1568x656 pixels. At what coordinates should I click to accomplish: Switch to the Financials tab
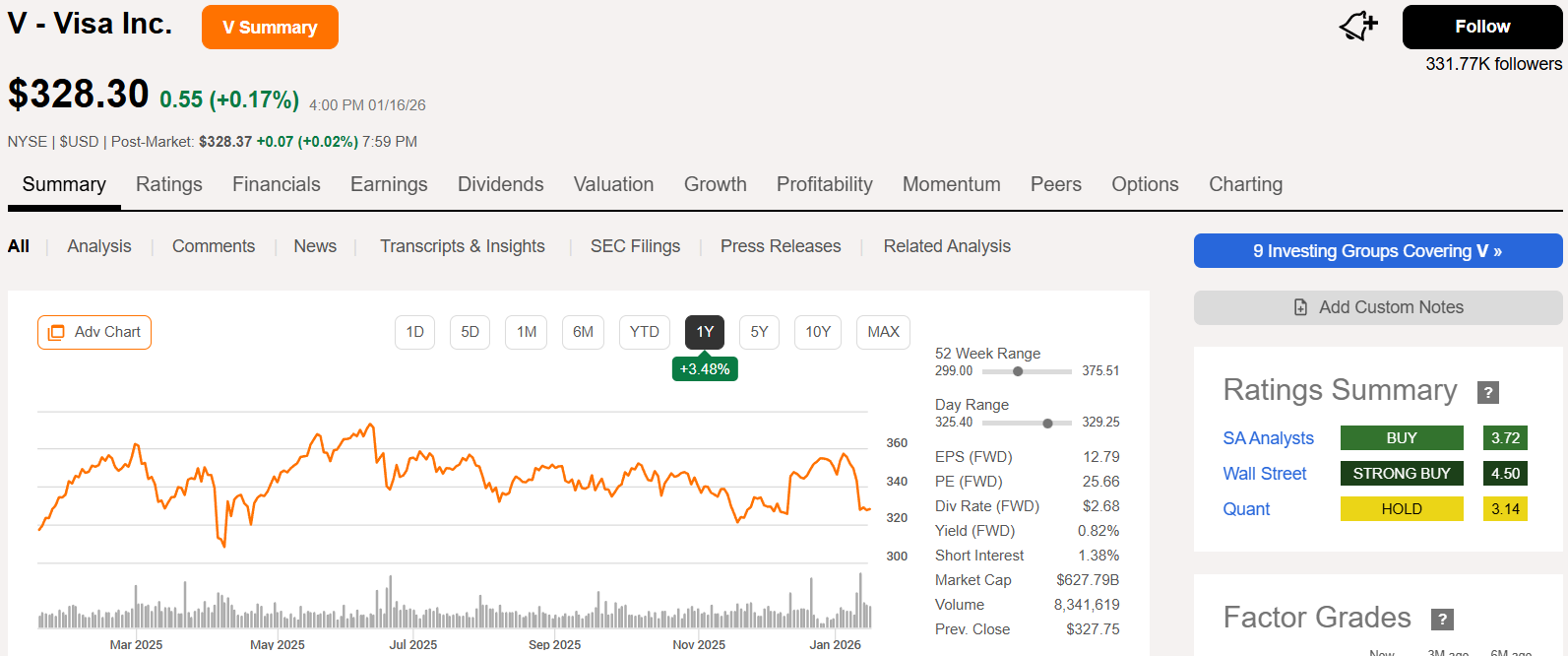tap(277, 184)
